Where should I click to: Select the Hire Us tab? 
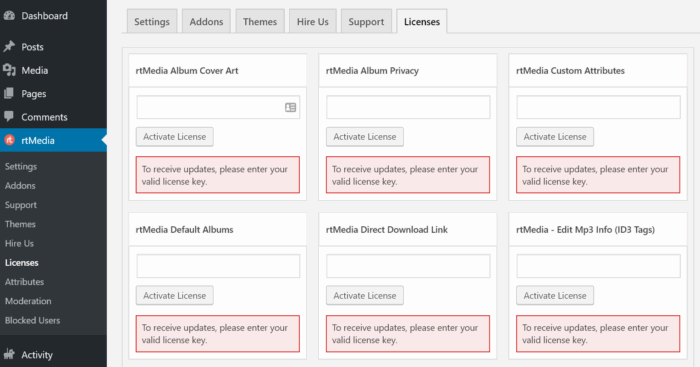coord(312,21)
